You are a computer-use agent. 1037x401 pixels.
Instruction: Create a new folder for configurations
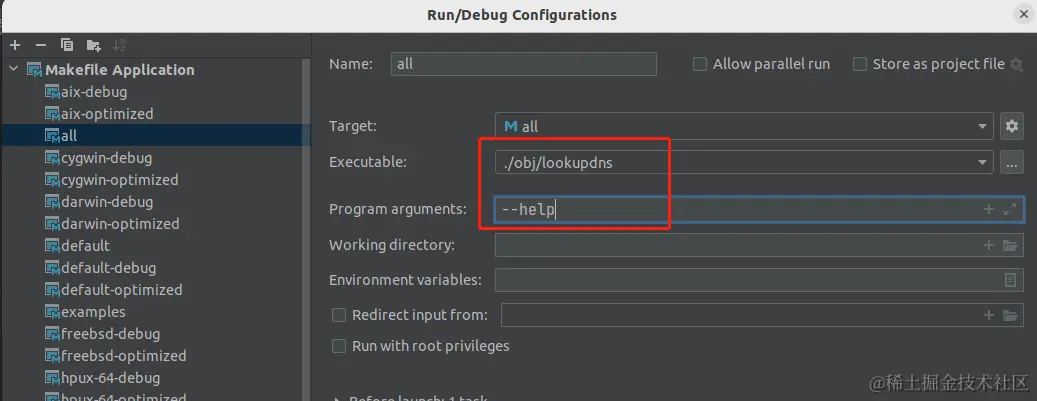point(93,46)
